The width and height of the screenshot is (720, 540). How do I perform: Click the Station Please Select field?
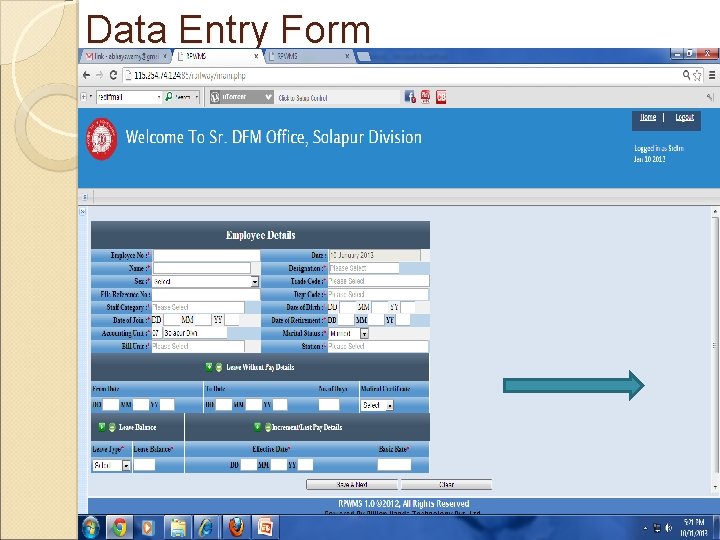[x=378, y=346]
